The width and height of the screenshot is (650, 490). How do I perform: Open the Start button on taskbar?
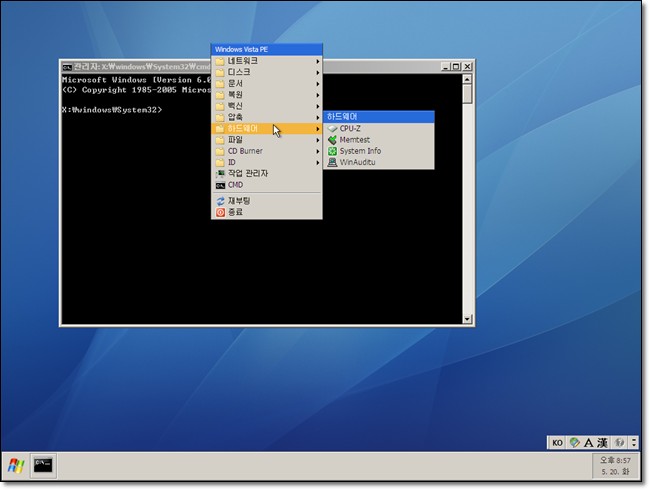pos(16,466)
